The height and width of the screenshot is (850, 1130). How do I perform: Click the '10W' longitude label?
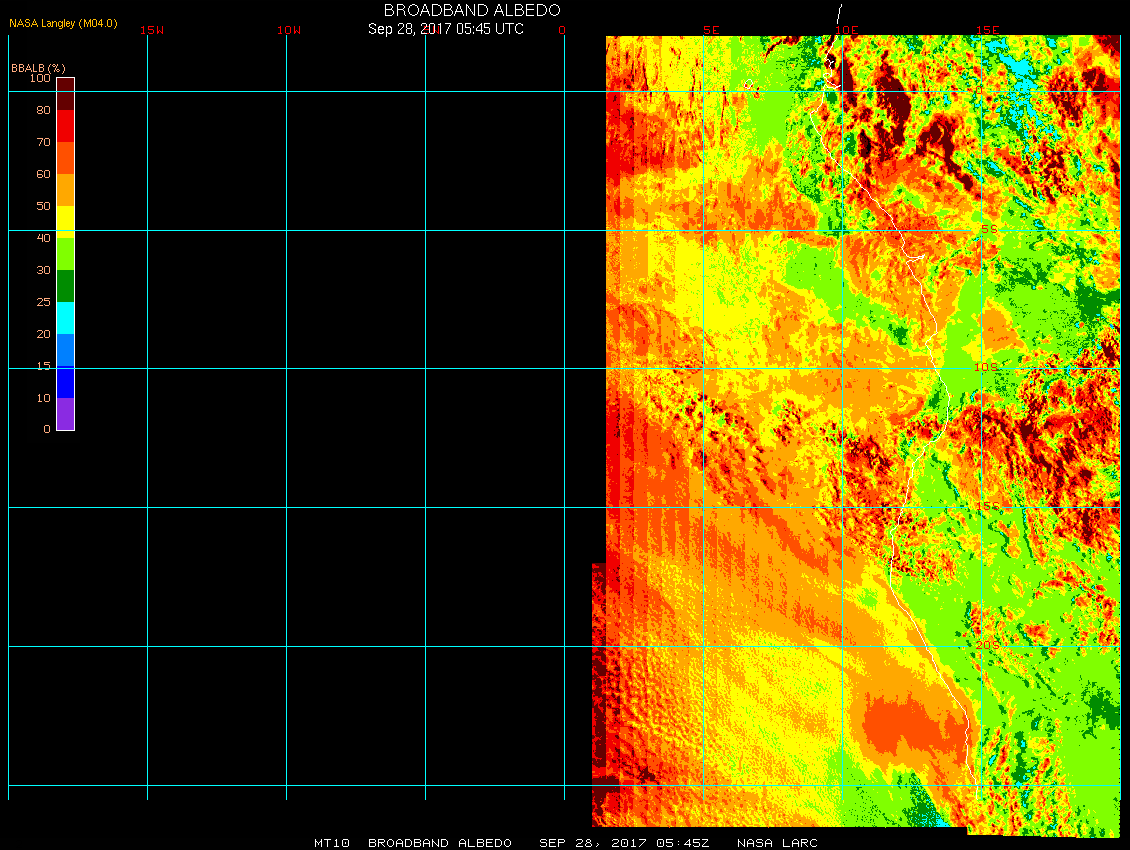click(289, 30)
